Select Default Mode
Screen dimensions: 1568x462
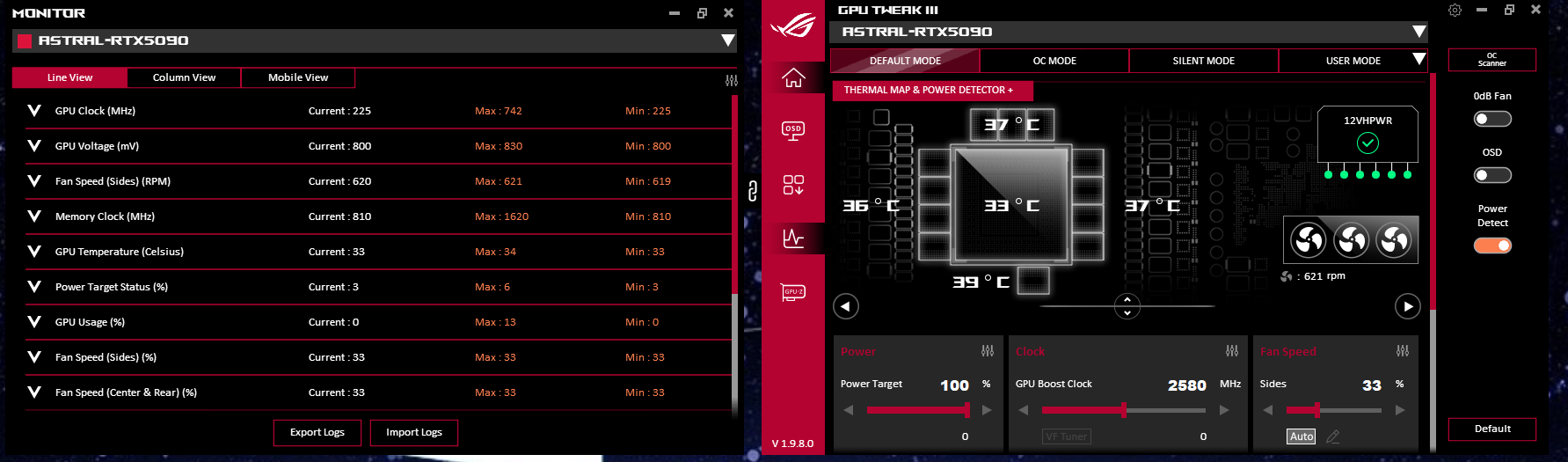905,61
